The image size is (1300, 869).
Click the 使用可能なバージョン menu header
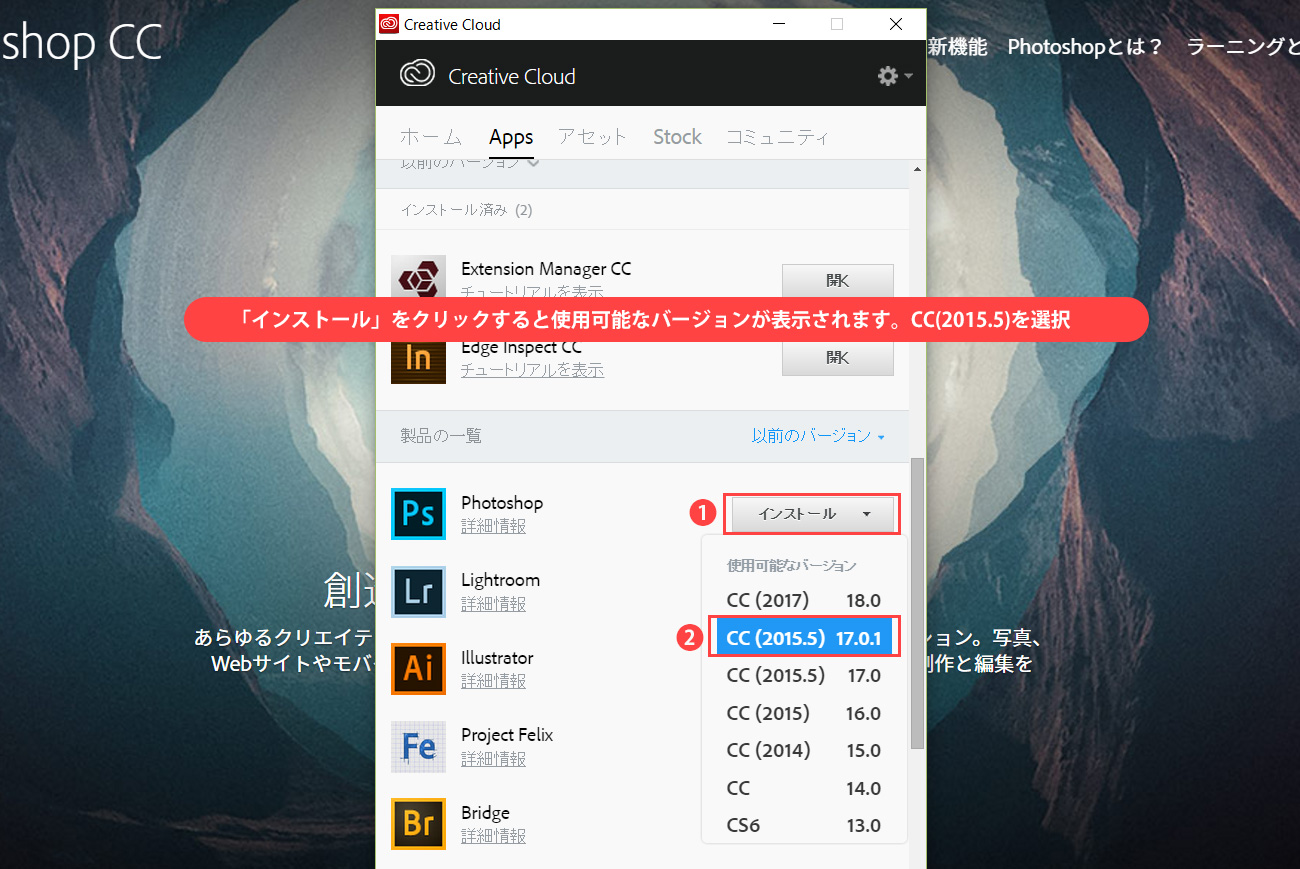click(x=792, y=565)
